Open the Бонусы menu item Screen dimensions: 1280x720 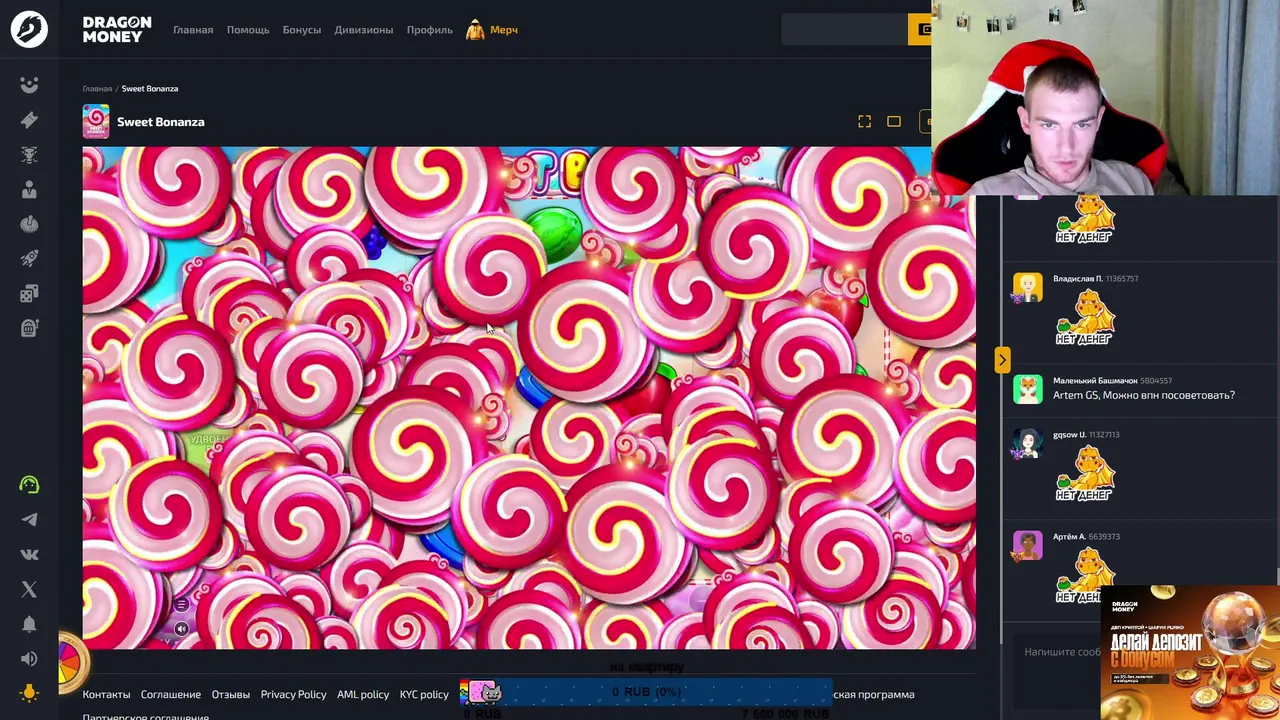302,30
